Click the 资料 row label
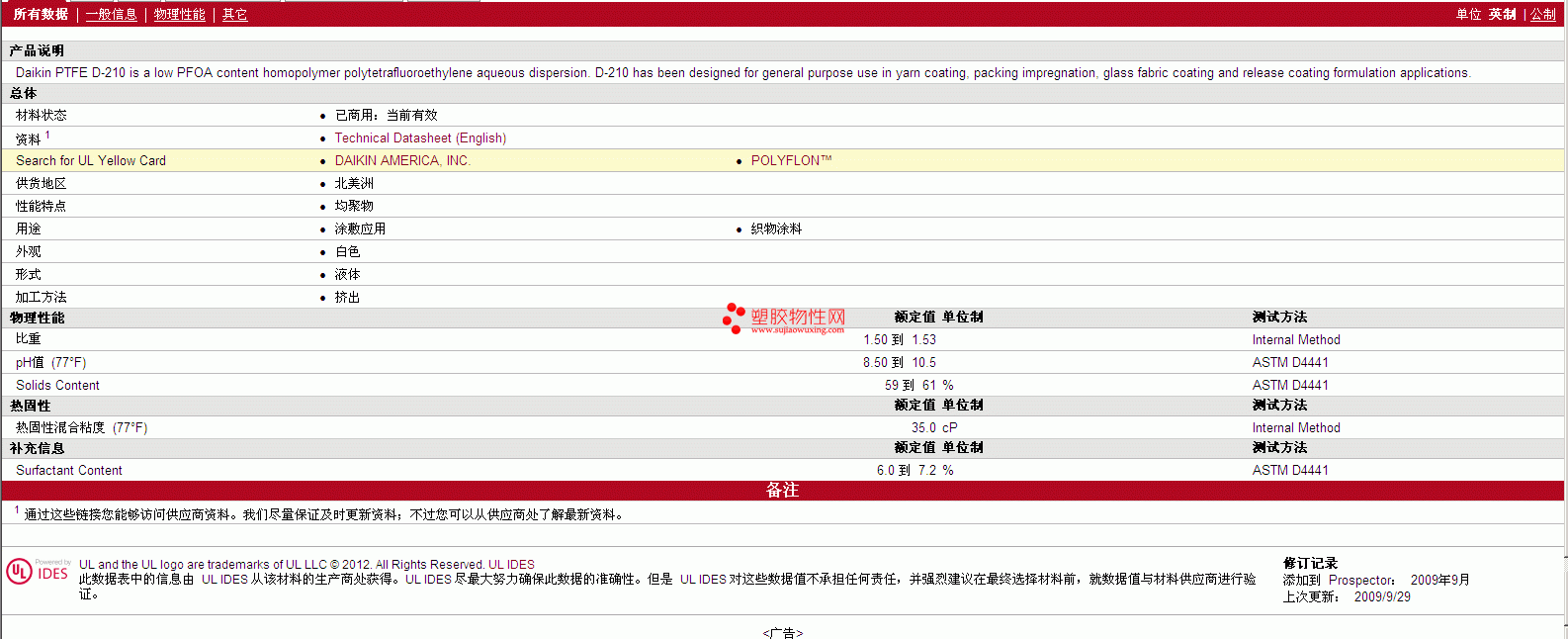 (x=29, y=138)
